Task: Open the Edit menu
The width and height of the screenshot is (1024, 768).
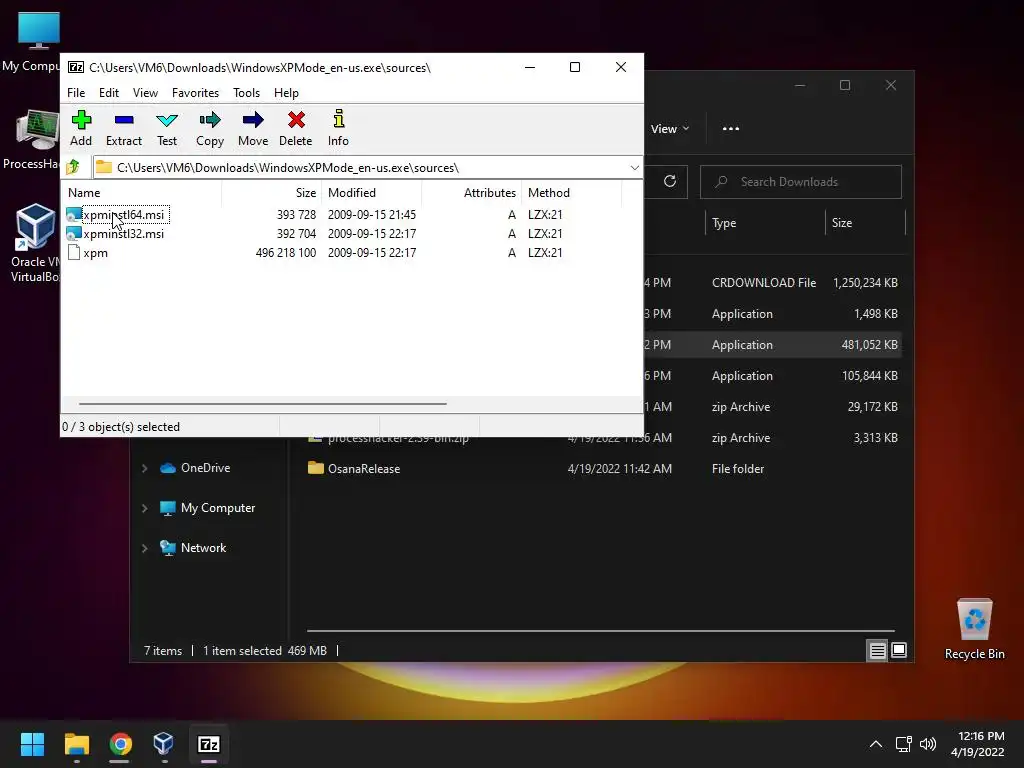Action: (108, 93)
